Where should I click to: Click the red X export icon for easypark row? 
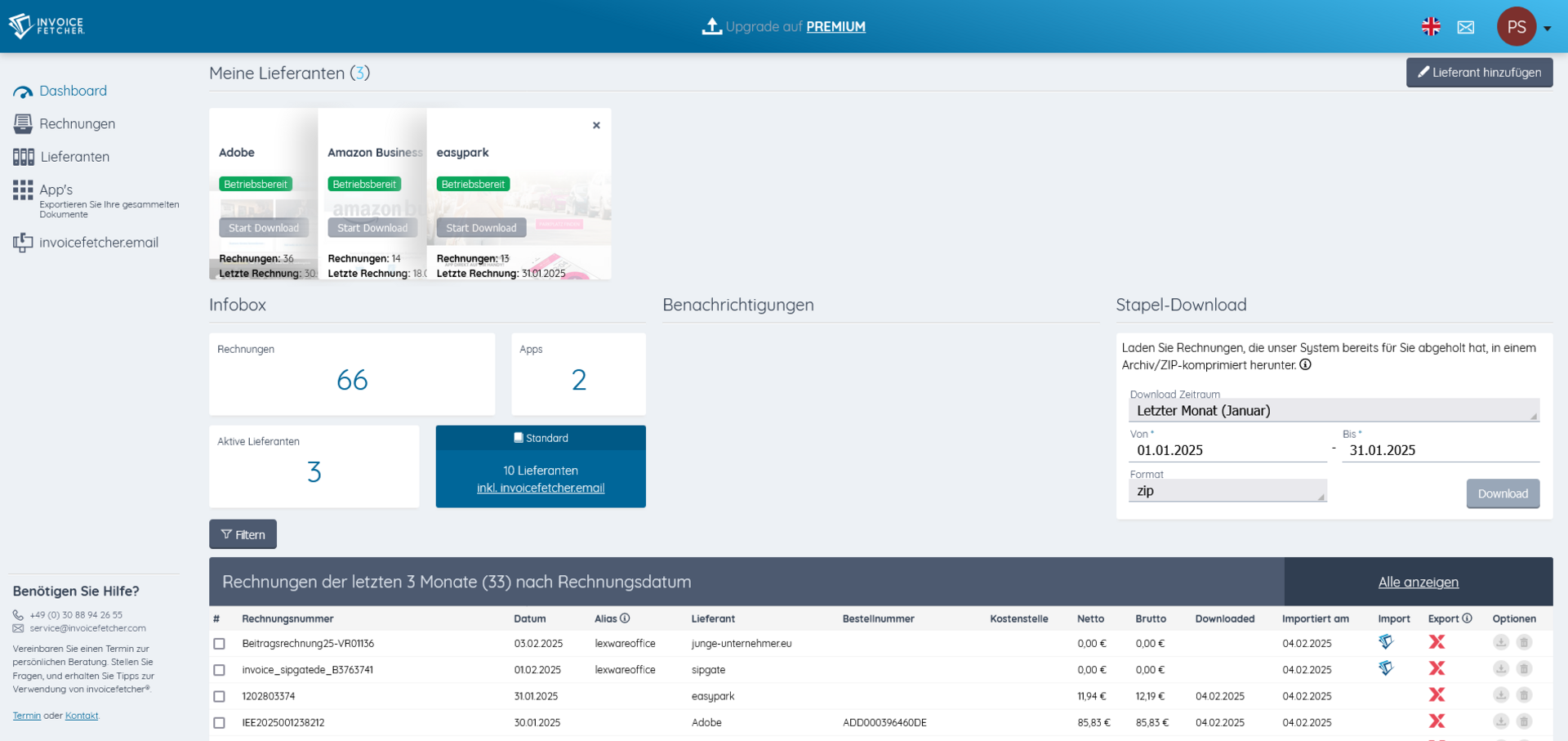1437,695
